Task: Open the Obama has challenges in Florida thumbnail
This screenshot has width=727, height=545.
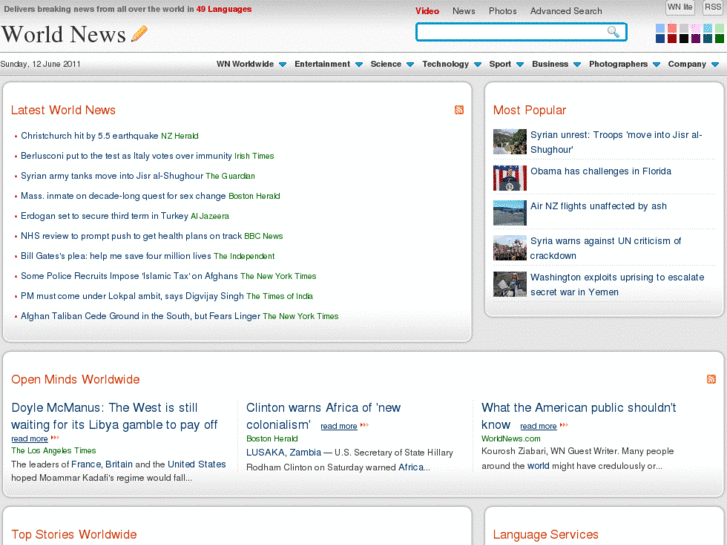Action: point(509,177)
